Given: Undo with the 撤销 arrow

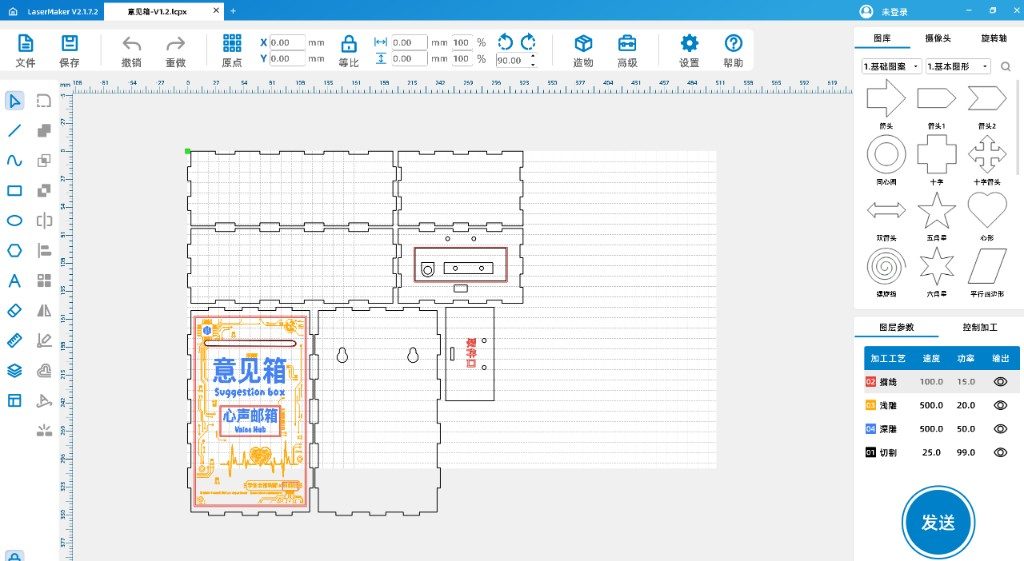Looking at the screenshot, I should coord(131,44).
